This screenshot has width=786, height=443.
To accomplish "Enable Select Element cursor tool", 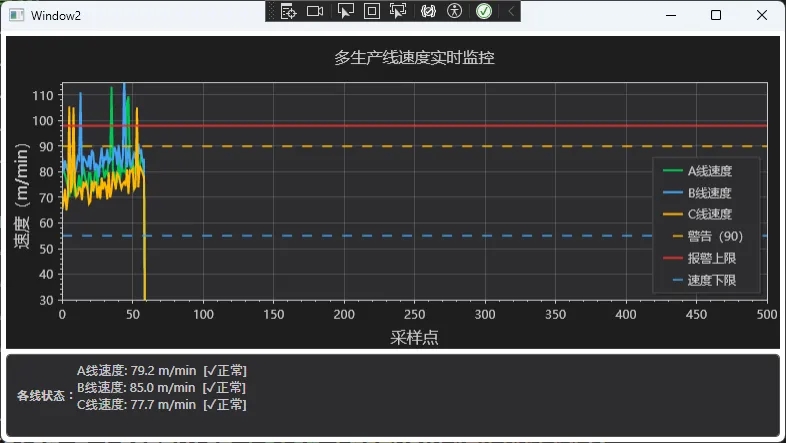I will [345, 11].
